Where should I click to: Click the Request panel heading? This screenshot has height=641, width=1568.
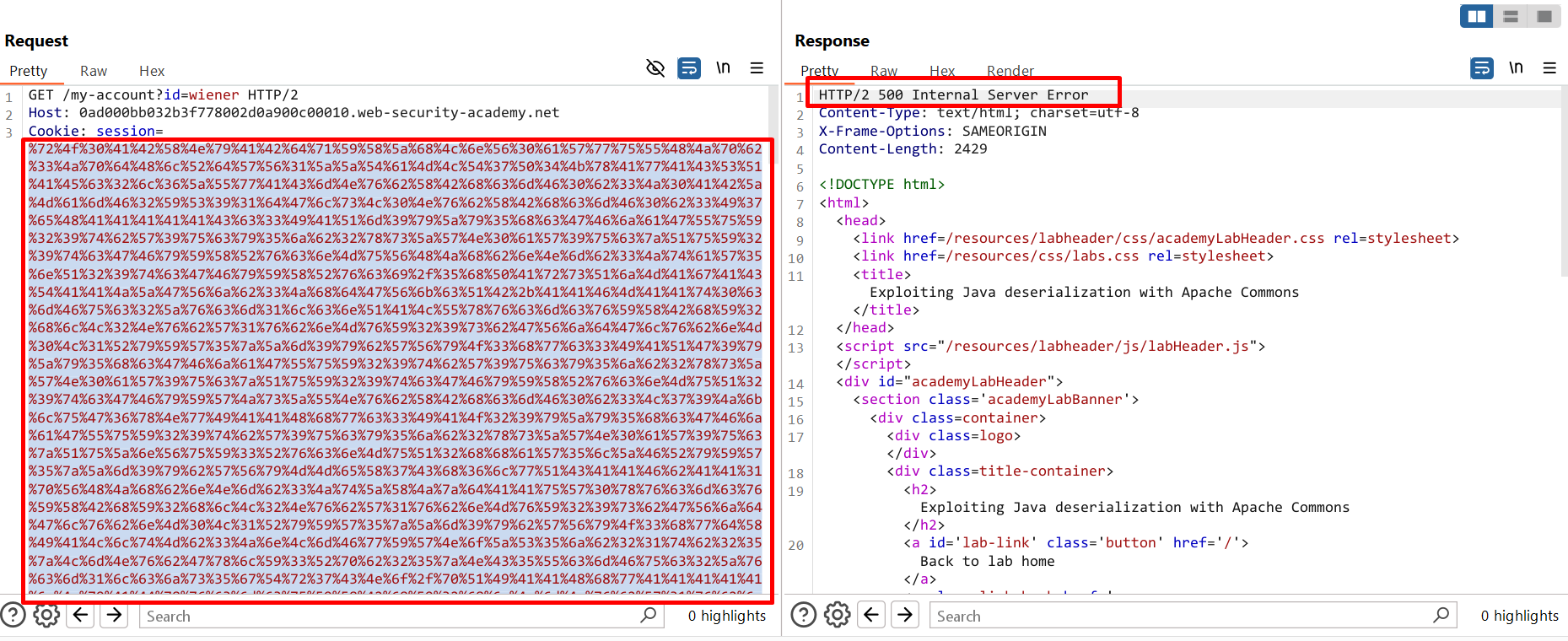click(36, 40)
